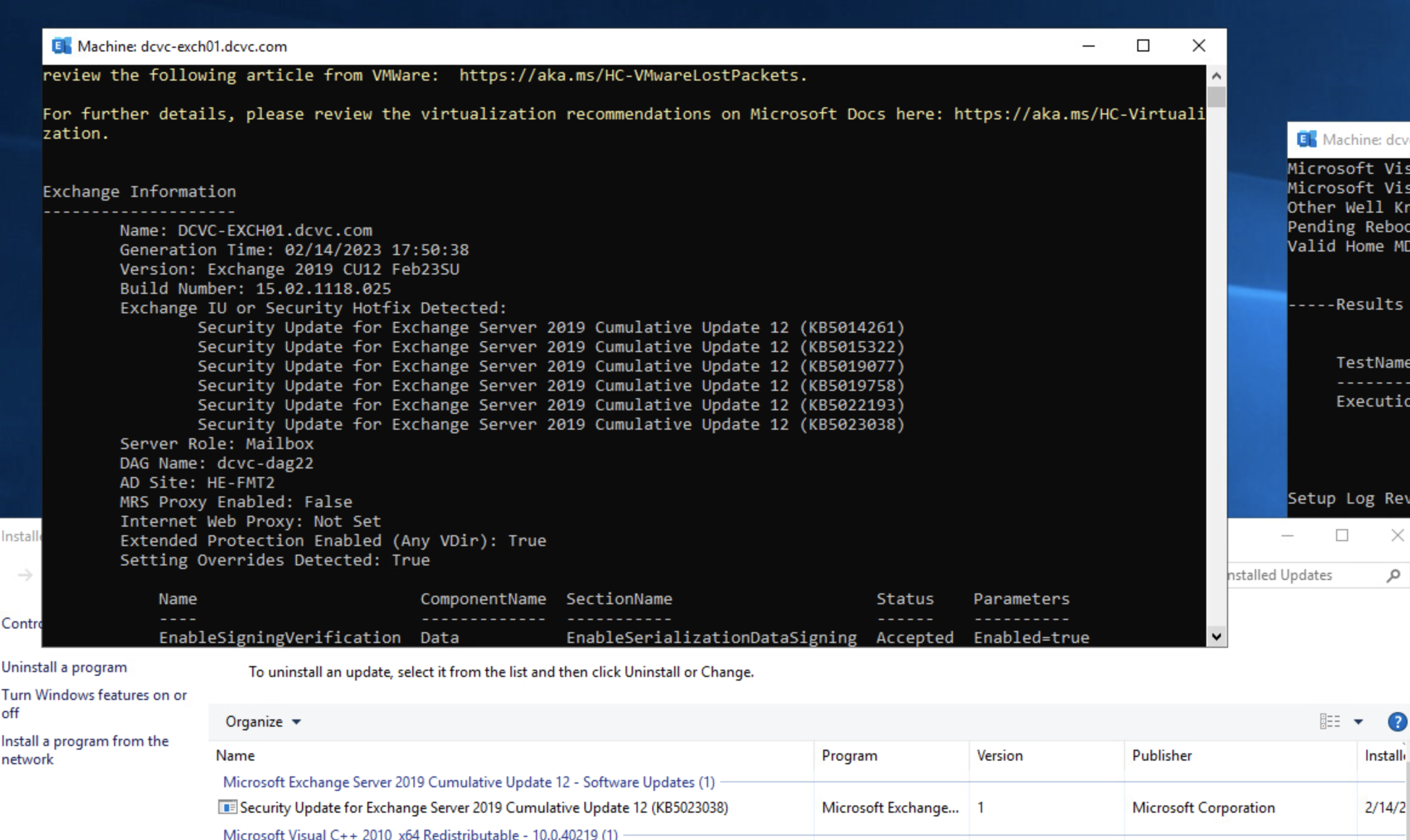Sort by the Publisher column header

tap(1161, 756)
